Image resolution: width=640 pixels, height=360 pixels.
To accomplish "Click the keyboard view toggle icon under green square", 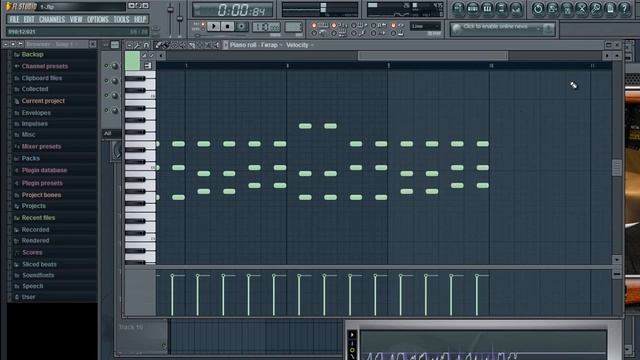I will 147,65.
